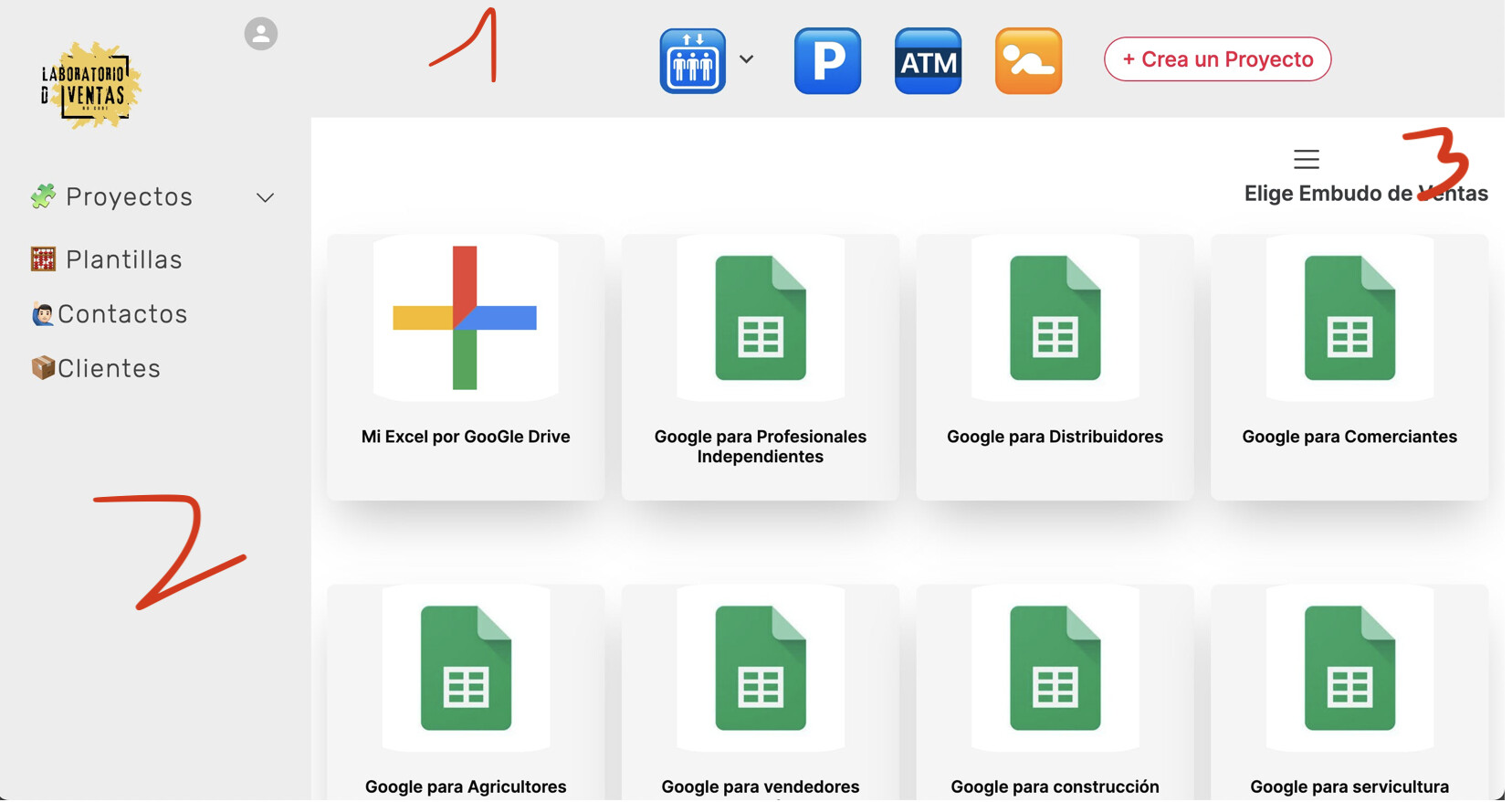Open Google para Agricultores sheet icon
The image size is (1512, 802).
[x=466, y=668]
